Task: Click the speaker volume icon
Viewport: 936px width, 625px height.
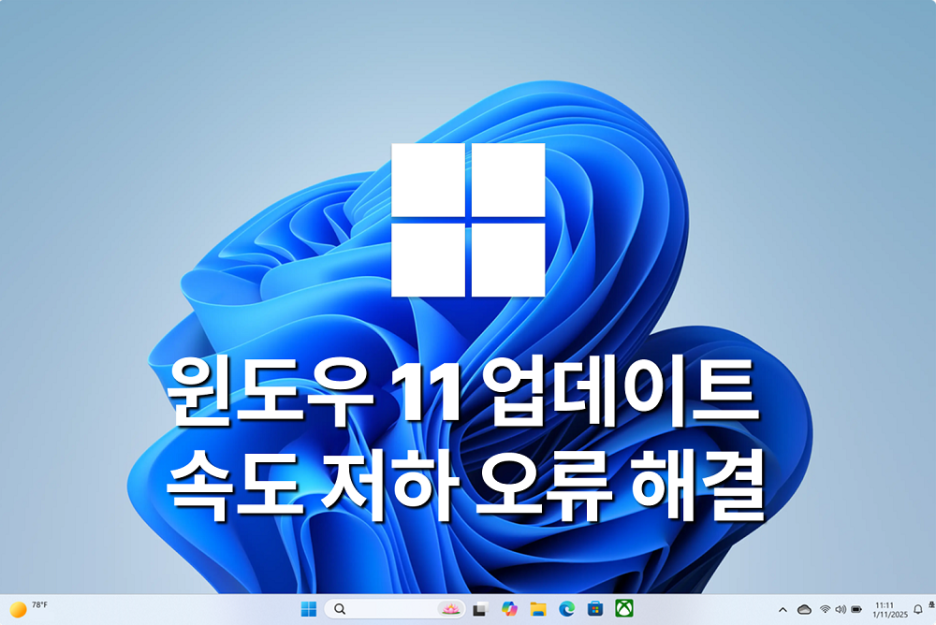Action: click(x=840, y=609)
